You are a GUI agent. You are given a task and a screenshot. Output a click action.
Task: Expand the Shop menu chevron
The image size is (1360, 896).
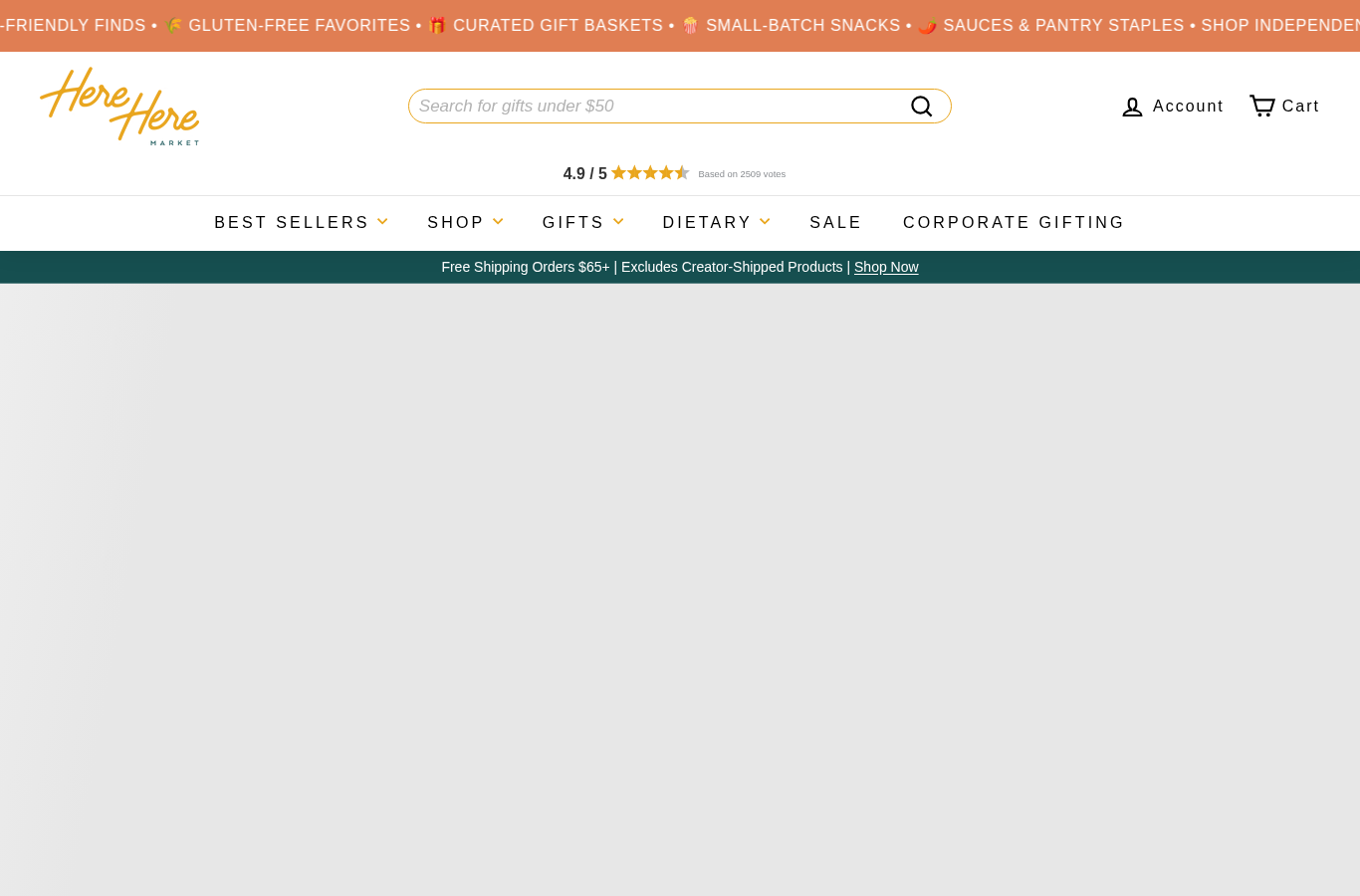498,222
